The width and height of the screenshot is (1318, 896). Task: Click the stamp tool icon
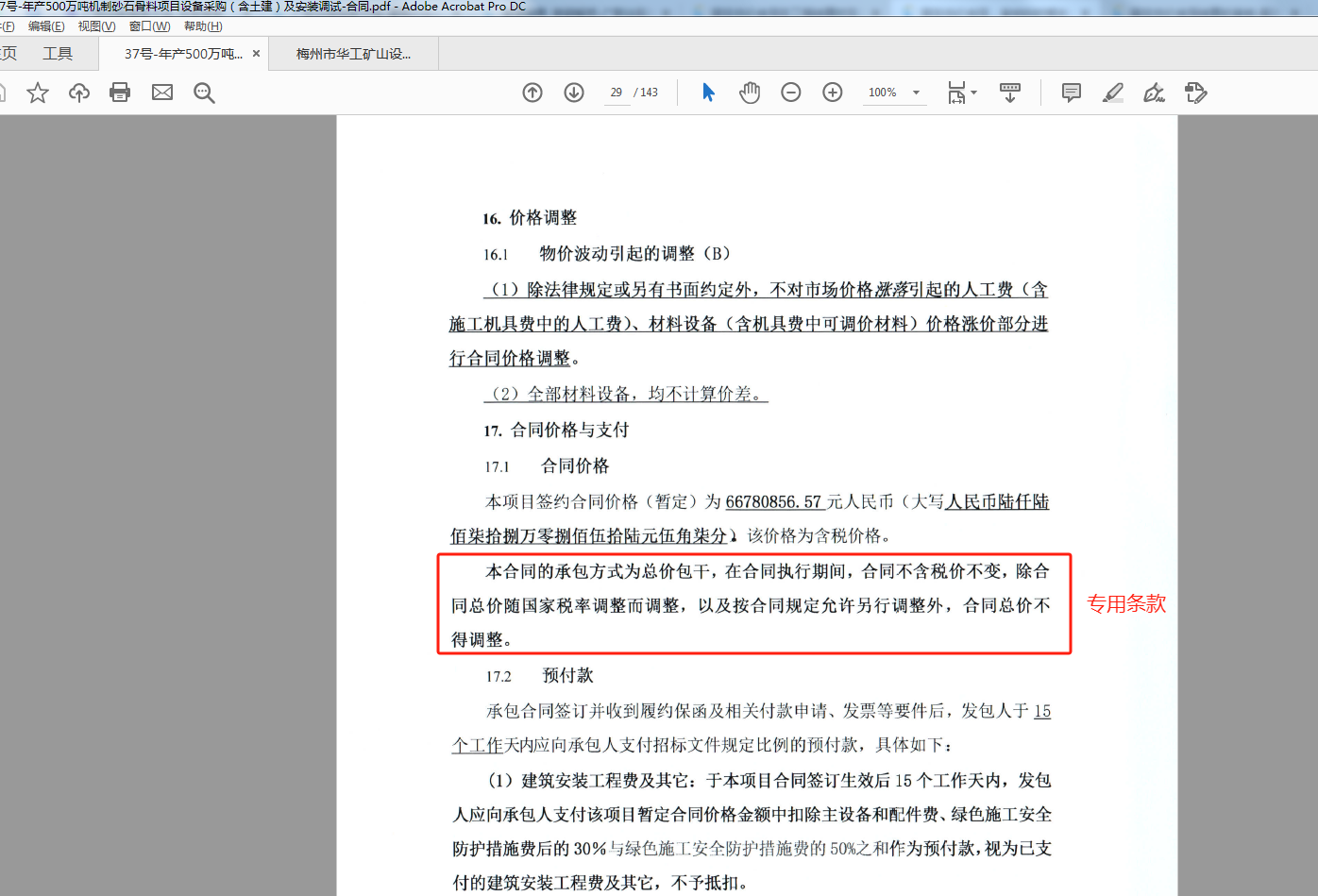point(1196,93)
